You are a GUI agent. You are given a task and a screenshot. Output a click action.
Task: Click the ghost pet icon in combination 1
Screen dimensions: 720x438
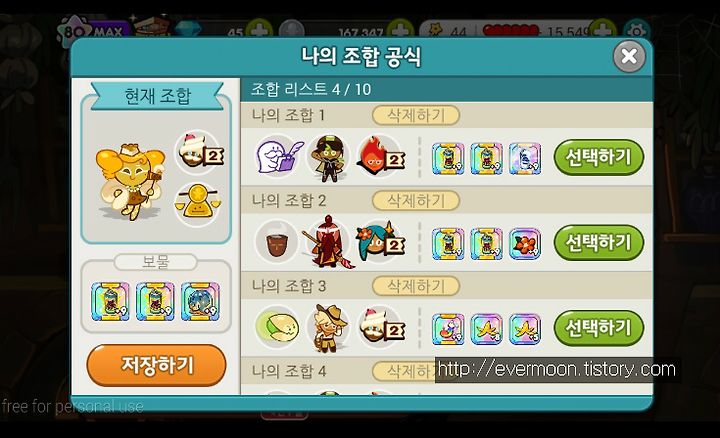(x=278, y=157)
